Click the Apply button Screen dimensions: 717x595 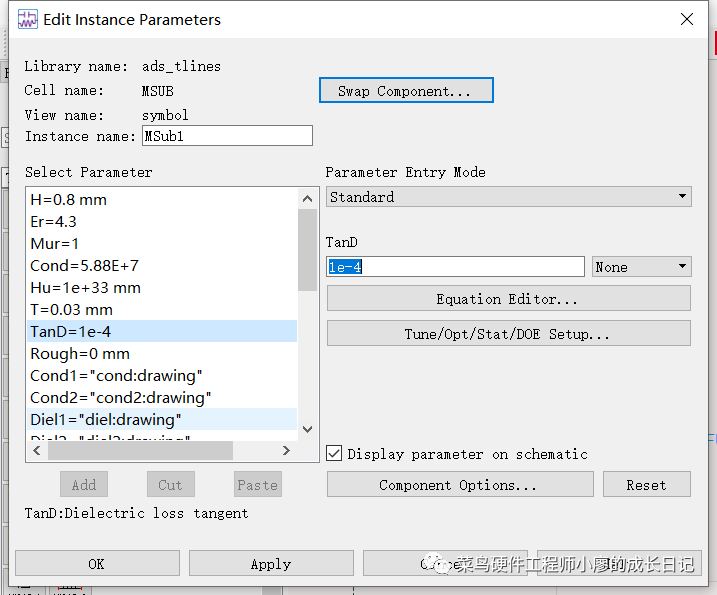[271, 564]
